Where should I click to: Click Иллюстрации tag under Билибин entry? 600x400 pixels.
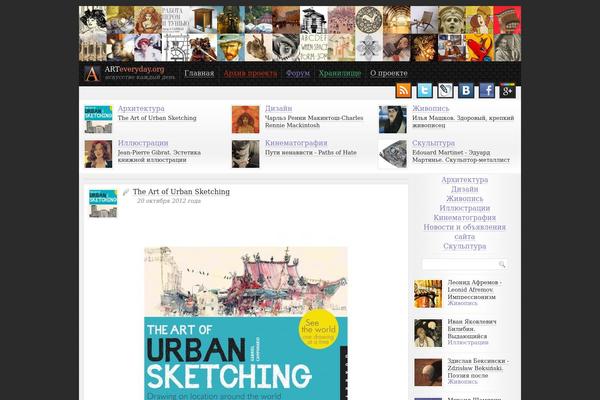click(468, 342)
